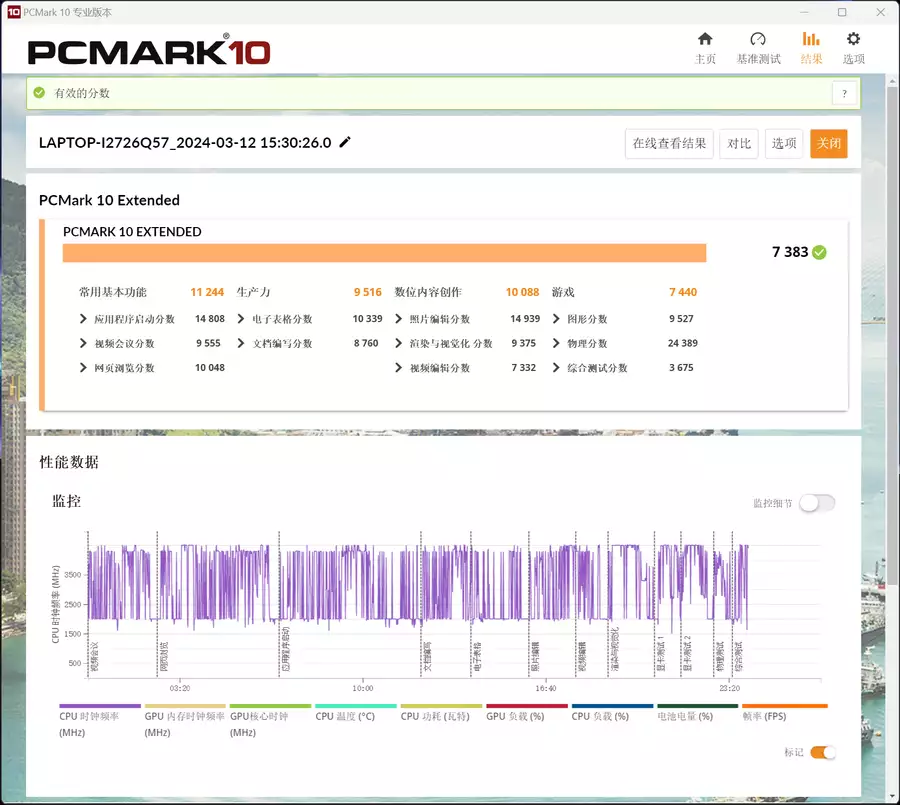
Task: Click the 对比 compare button
Action: pyautogui.click(x=739, y=144)
